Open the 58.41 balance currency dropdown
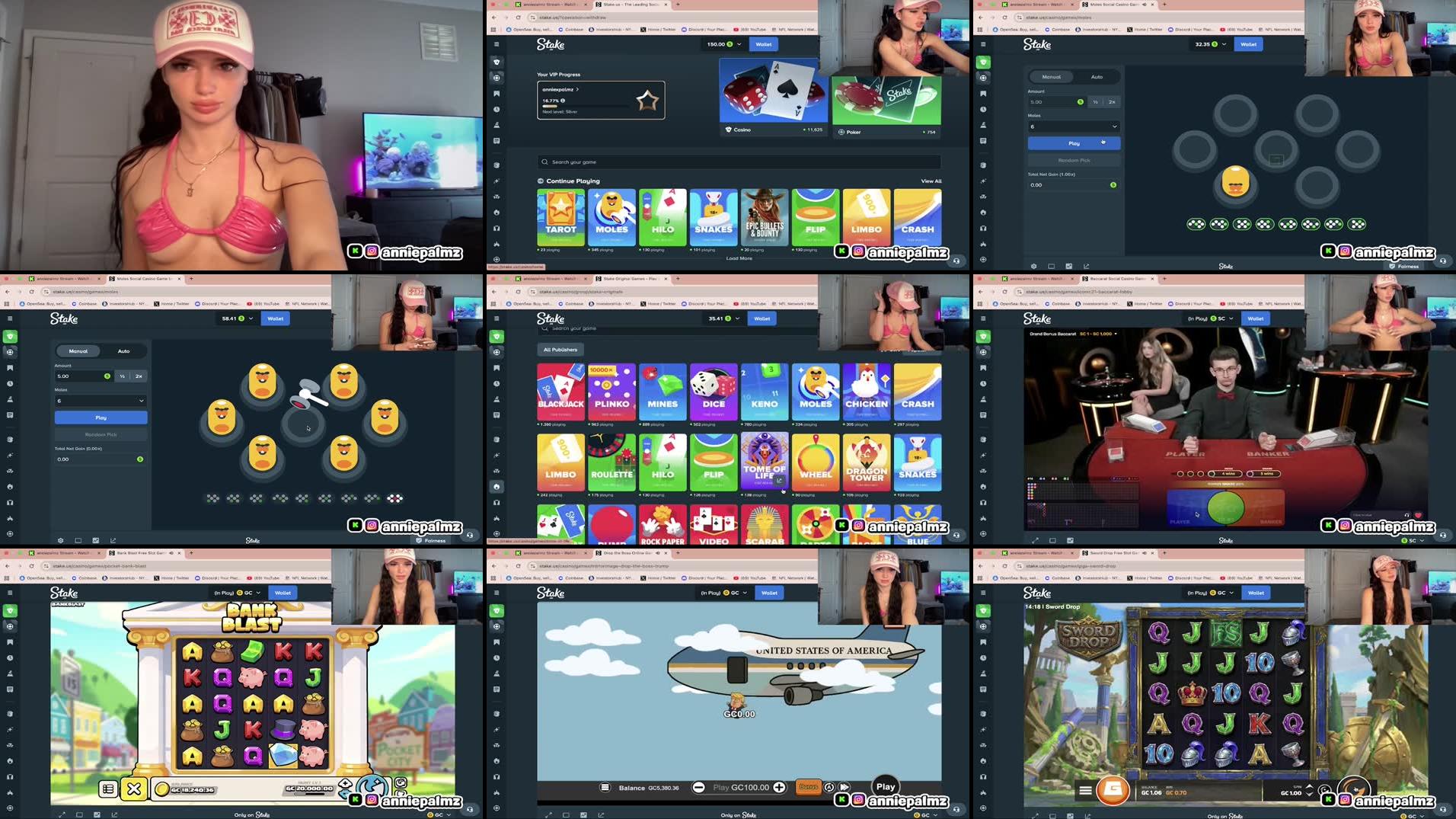Screen dimensions: 1456x819 tap(236, 318)
